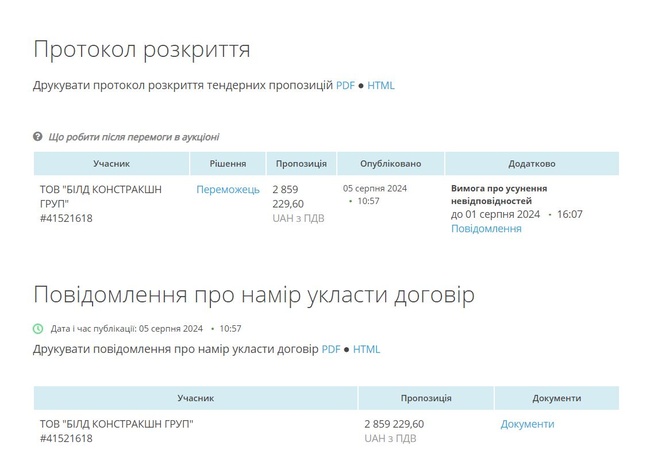
Task: Click the 'Переможець' decision link
Action: 228,189
